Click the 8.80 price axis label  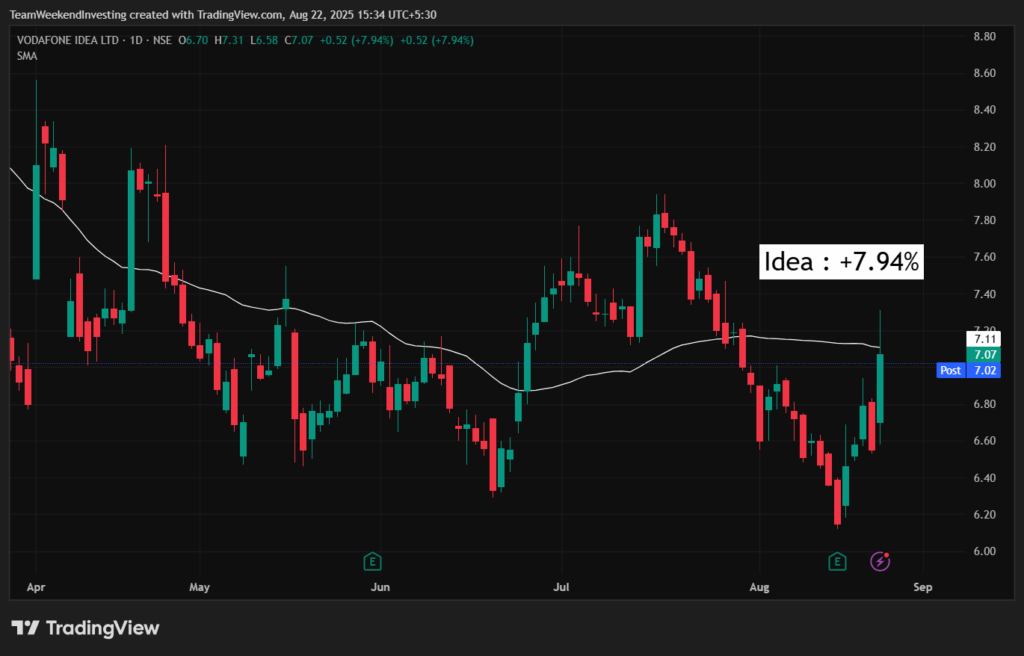pos(984,37)
